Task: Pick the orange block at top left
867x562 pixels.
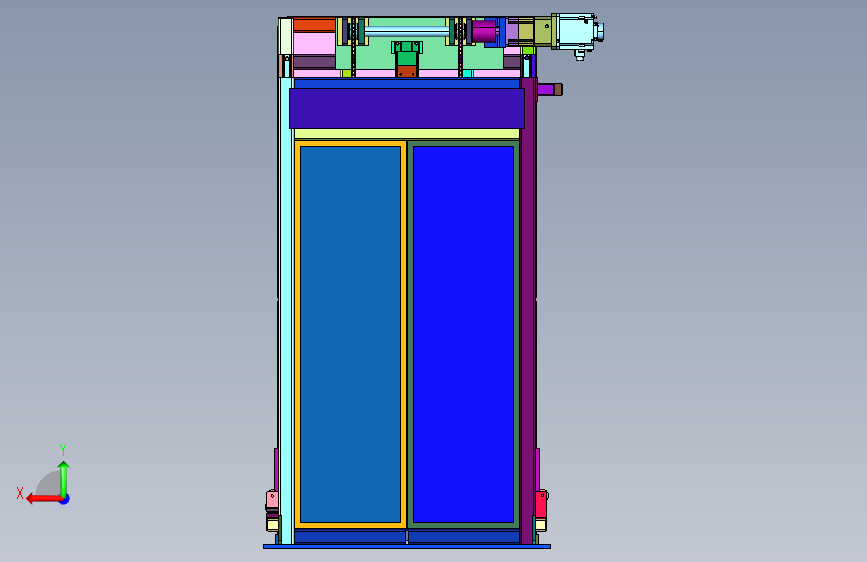Action: [314, 24]
